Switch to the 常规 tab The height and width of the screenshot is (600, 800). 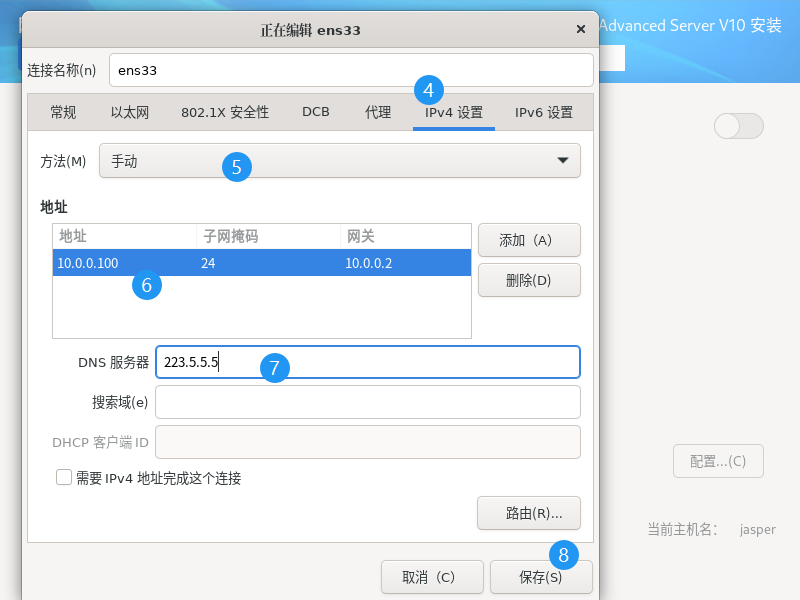[63, 112]
